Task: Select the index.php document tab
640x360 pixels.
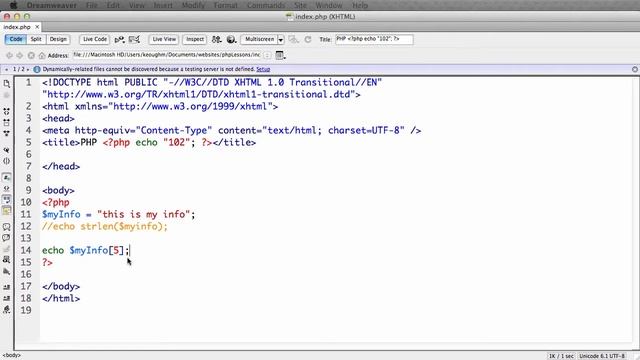Action: click(17, 27)
